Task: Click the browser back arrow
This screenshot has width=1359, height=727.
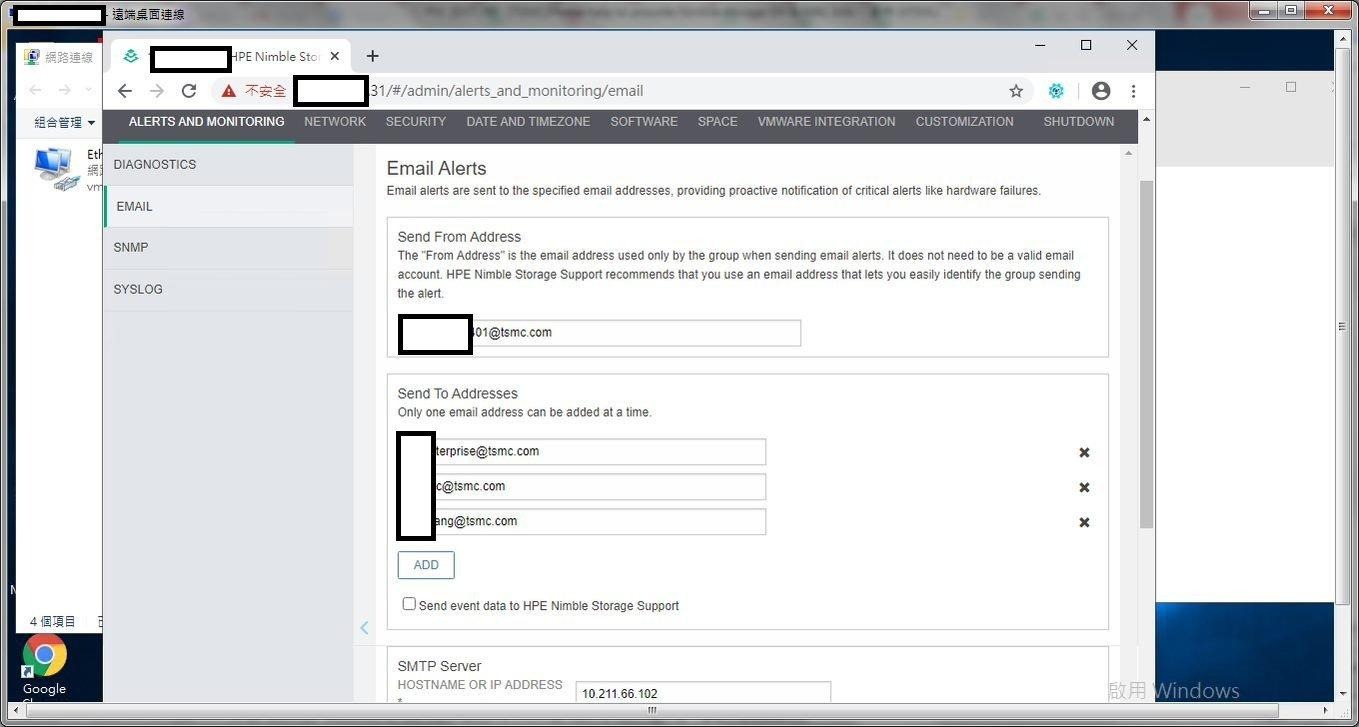Action: click(125, 91)
